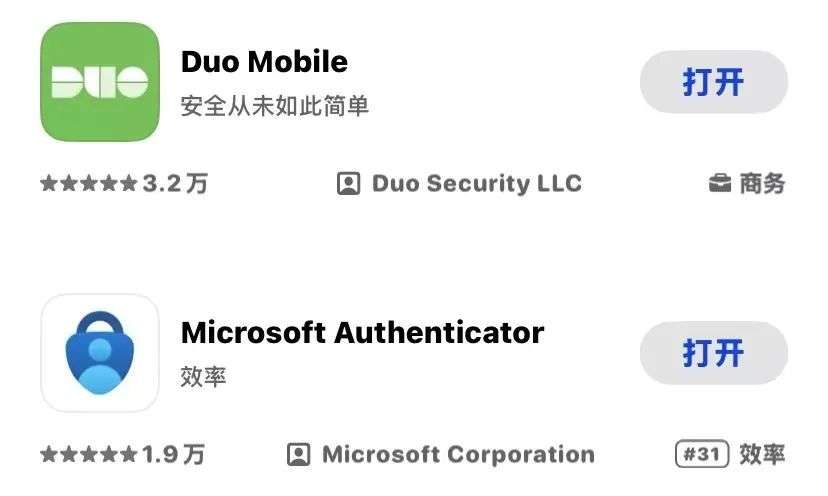Open the Duo Mobile app icon
Screen dimensions: 828x496
[x=100, y=82]
